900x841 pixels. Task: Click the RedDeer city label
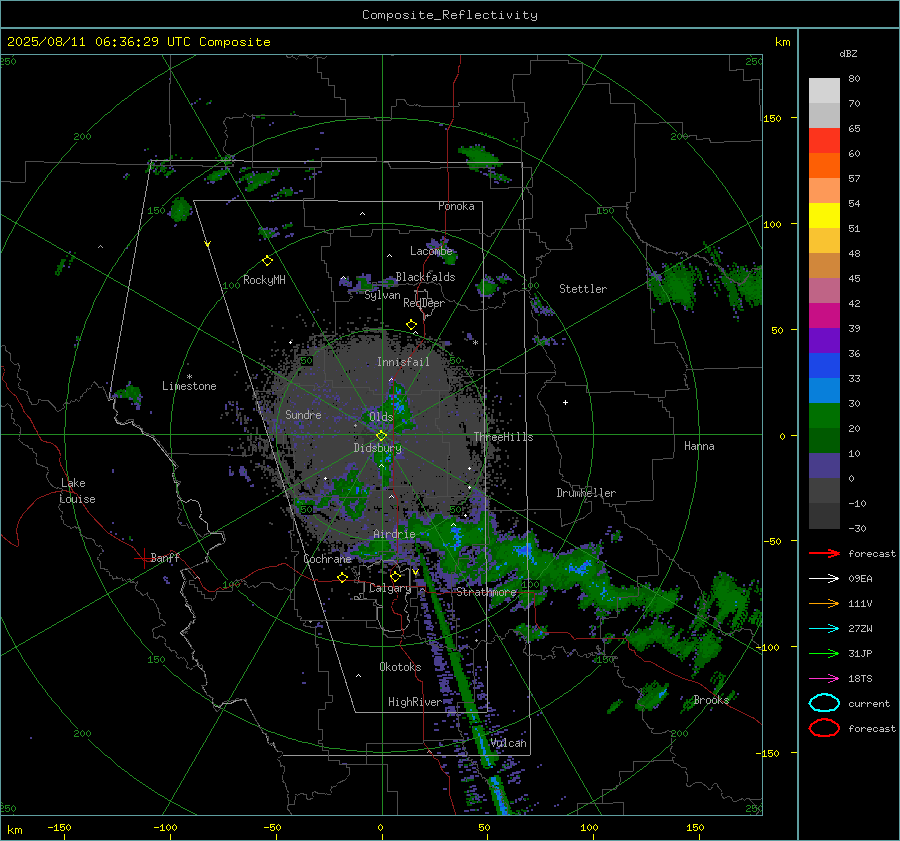tap(424, 303)
